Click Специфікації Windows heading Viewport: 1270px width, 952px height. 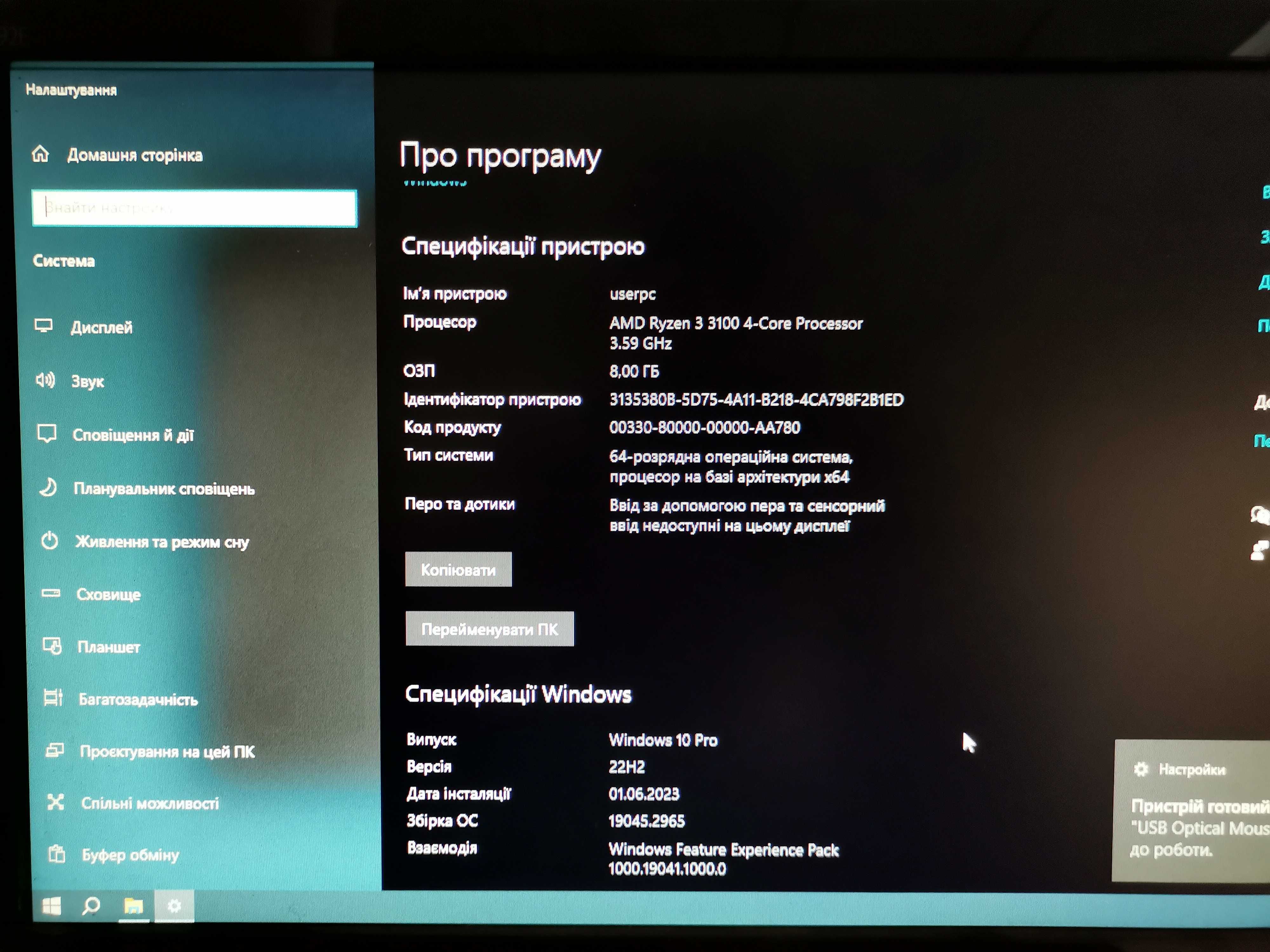pos(518,694)
